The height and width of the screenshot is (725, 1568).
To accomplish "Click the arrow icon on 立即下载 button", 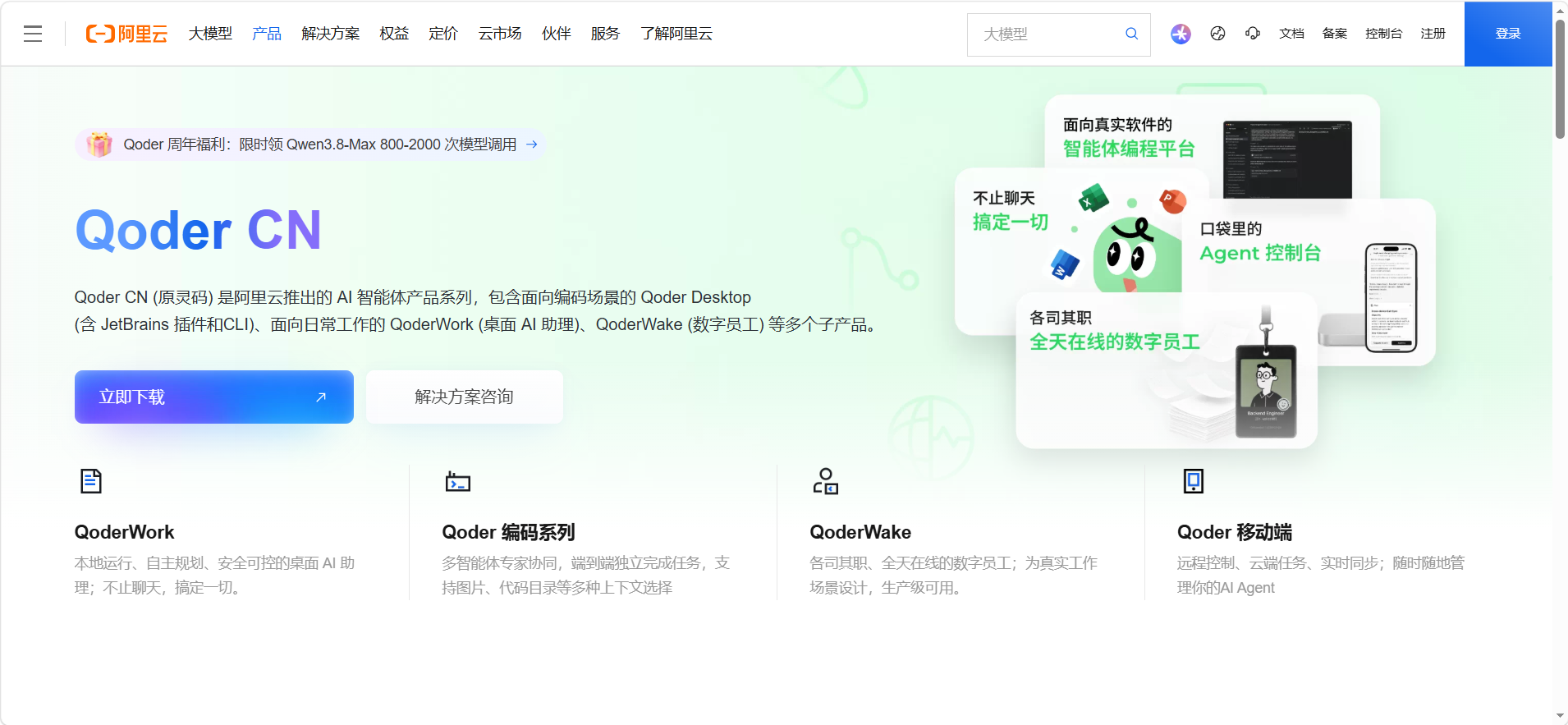I will point(321,397).
